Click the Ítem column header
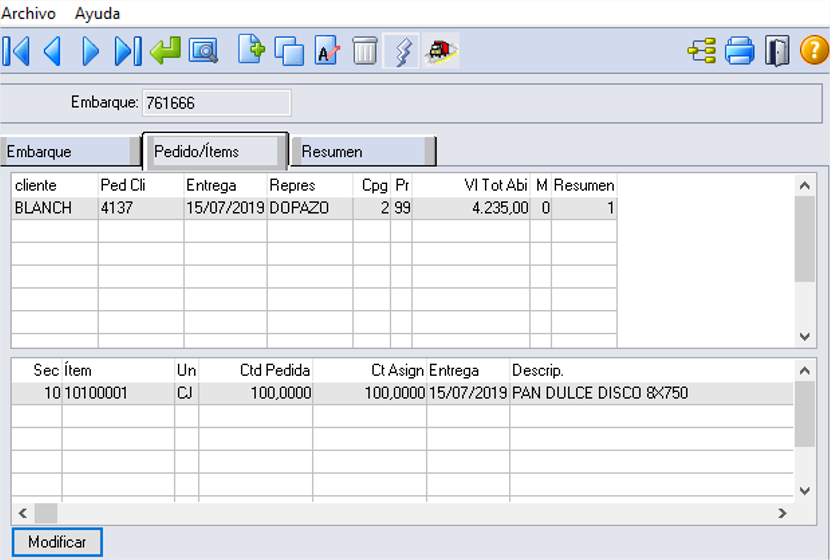 coord(119,371)
